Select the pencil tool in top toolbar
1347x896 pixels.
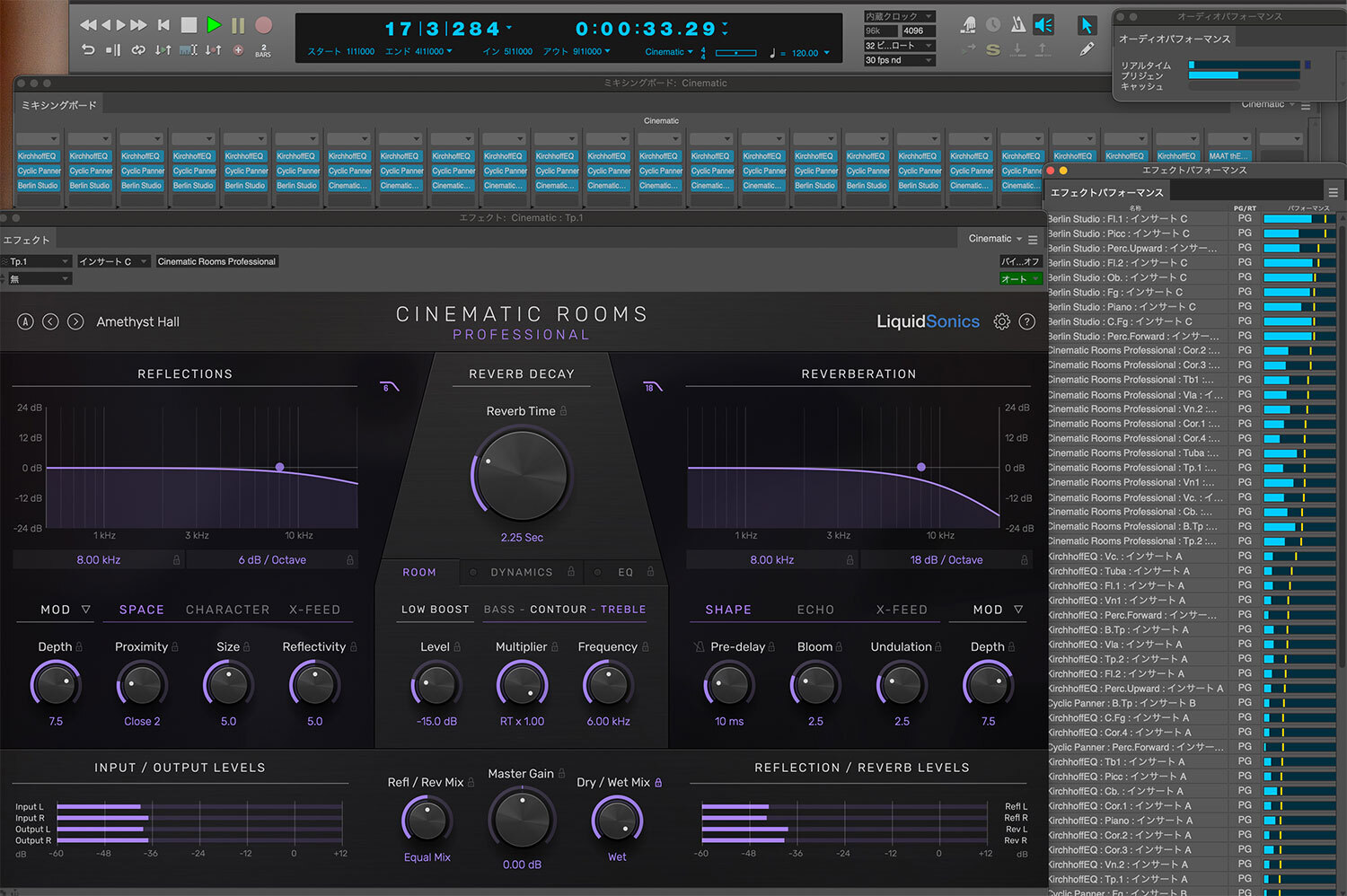click(1087, 49)
